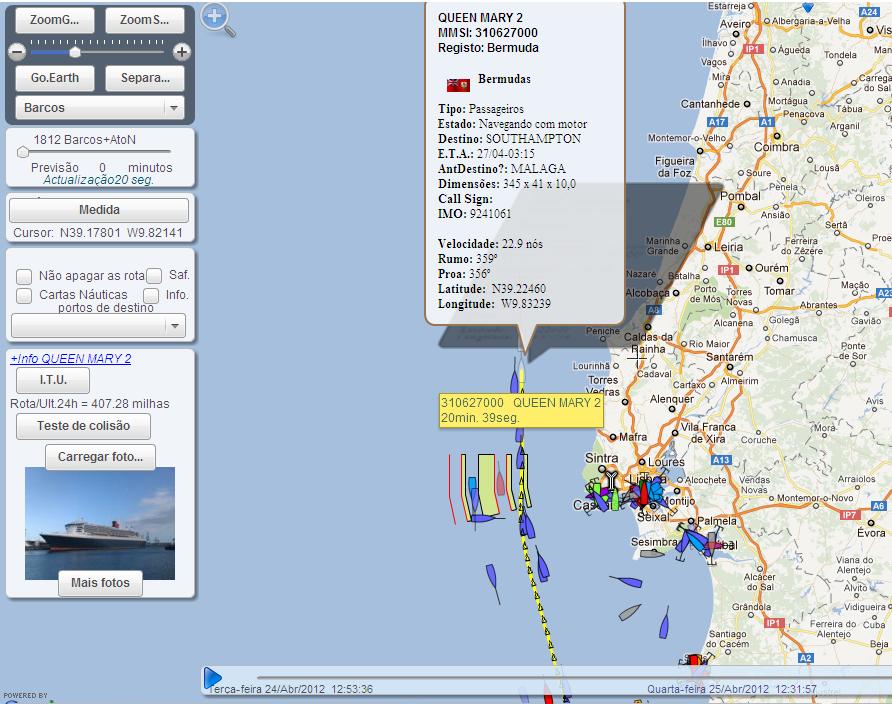The width and height of the screenshot is (892, 704).
Task: Click the A24 highway marker
Action: [x=869, y=12]
